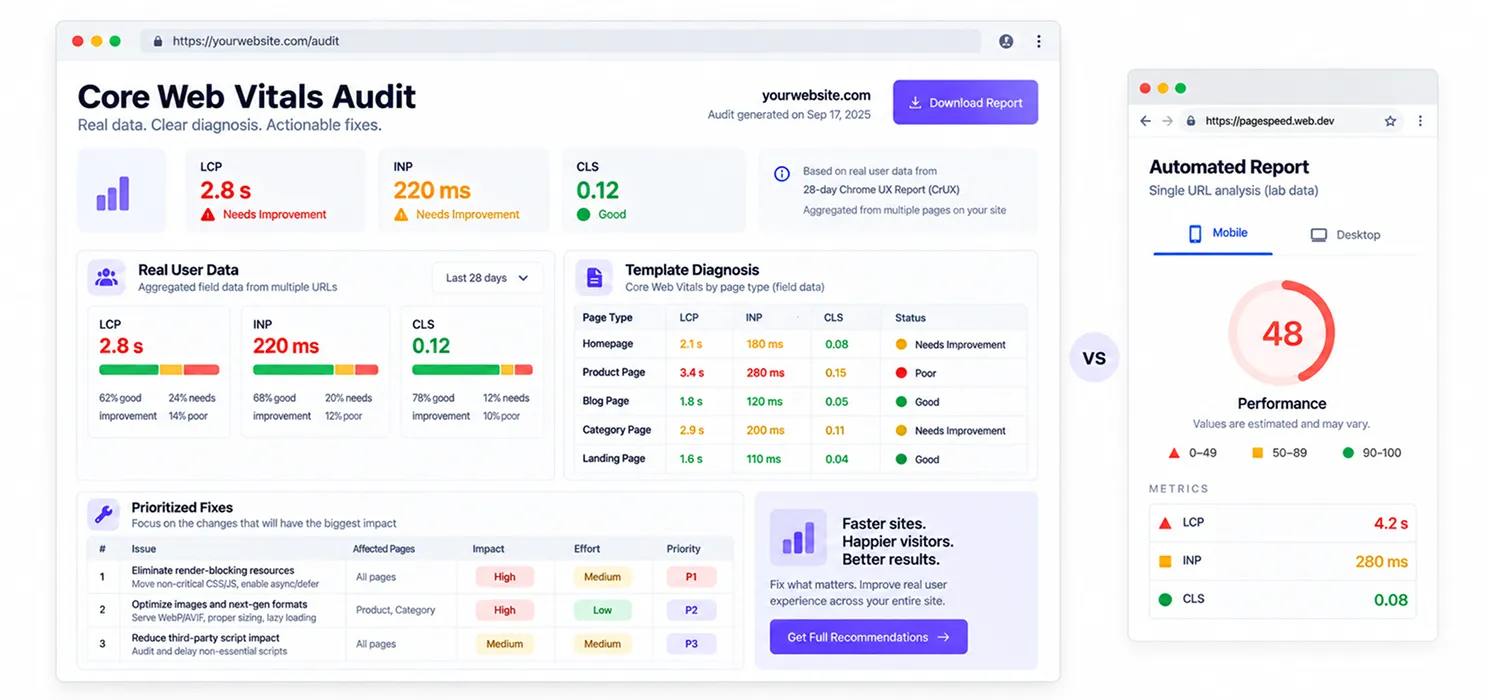Click the Low effort badge
Viewport: 1488px width, 700px height.
click(x=602, y=610)
